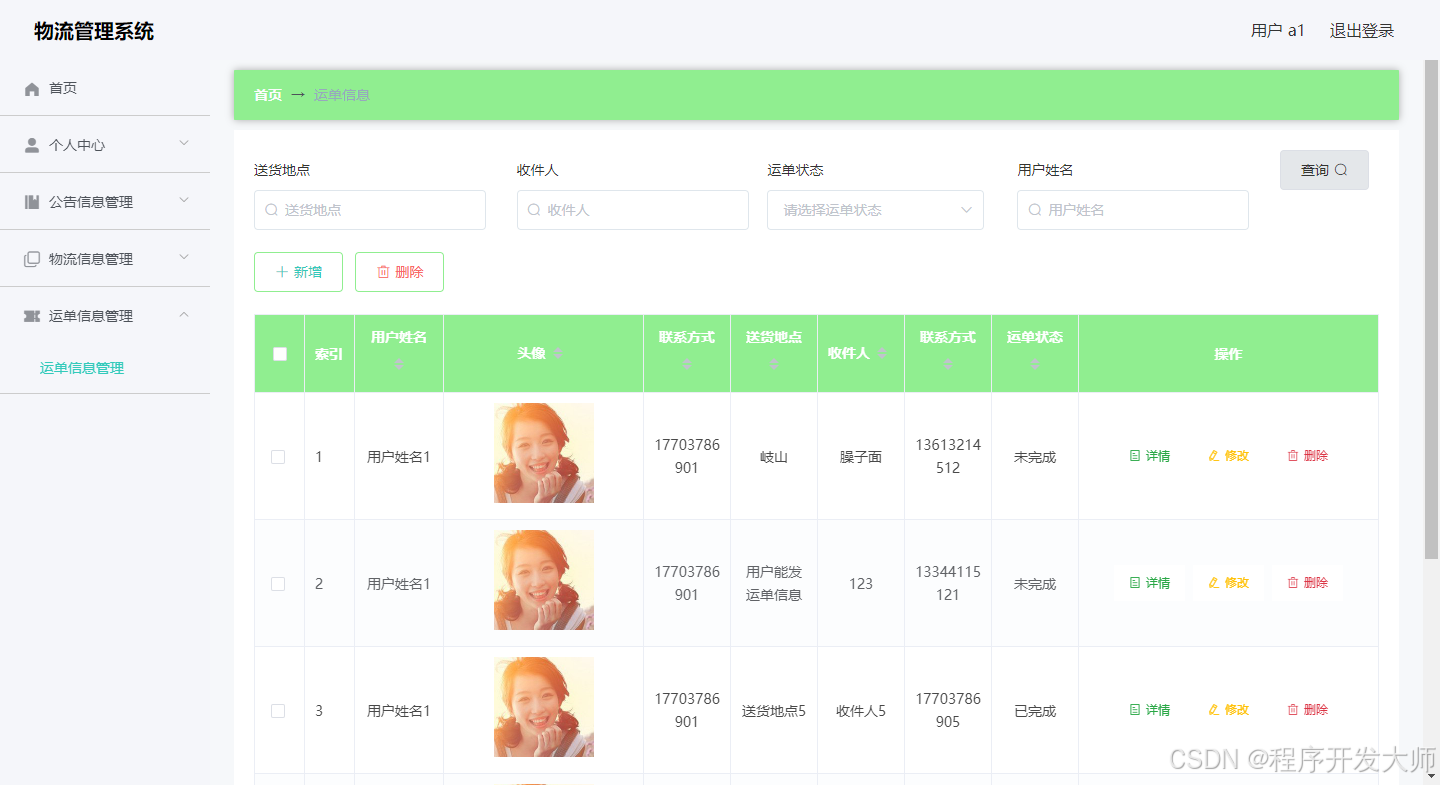Check the checkbox of row index 1

click(x=278, y=457)
